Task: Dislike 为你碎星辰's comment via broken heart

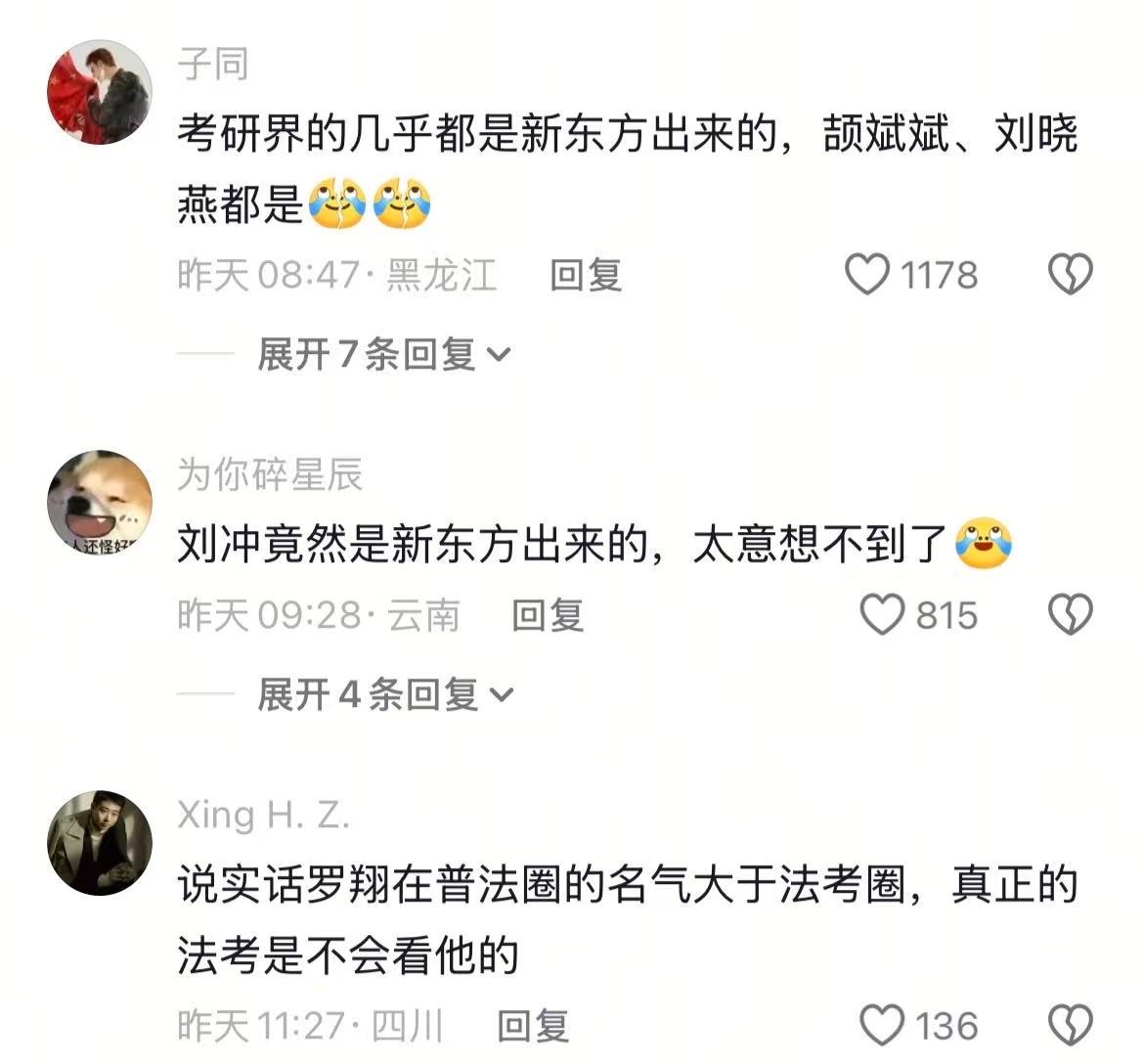Action: (x=1071, y=614)
